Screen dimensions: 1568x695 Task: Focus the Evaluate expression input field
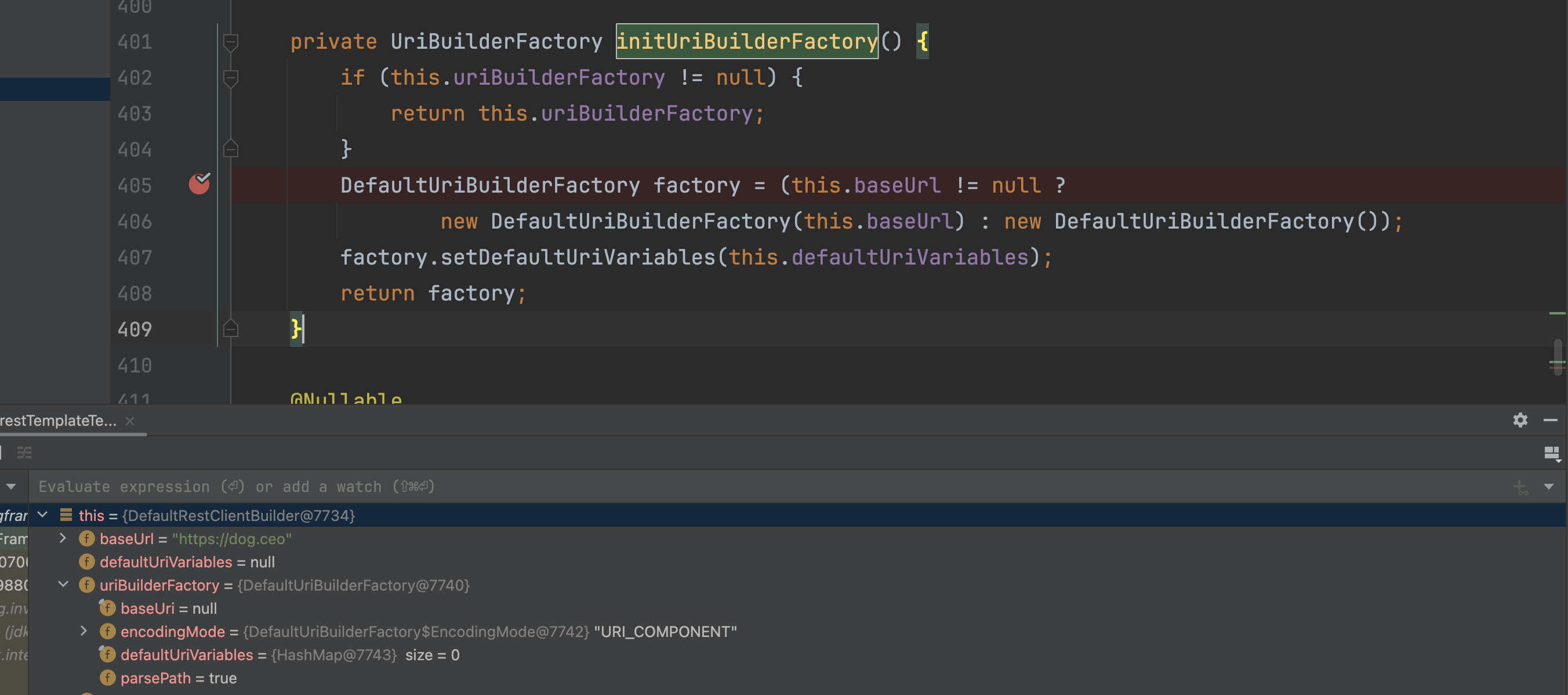pyautogui.click(x=767, y=486)
